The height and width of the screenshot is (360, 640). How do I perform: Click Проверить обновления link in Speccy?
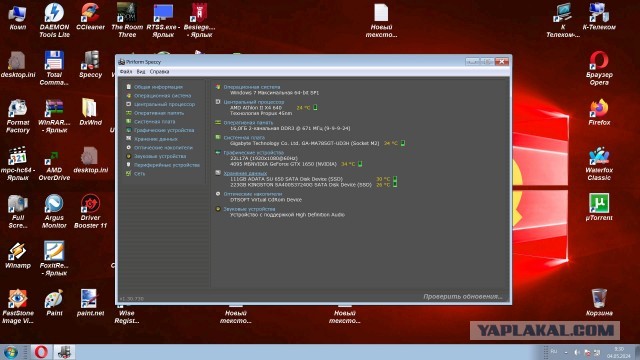tap(463, 296)
